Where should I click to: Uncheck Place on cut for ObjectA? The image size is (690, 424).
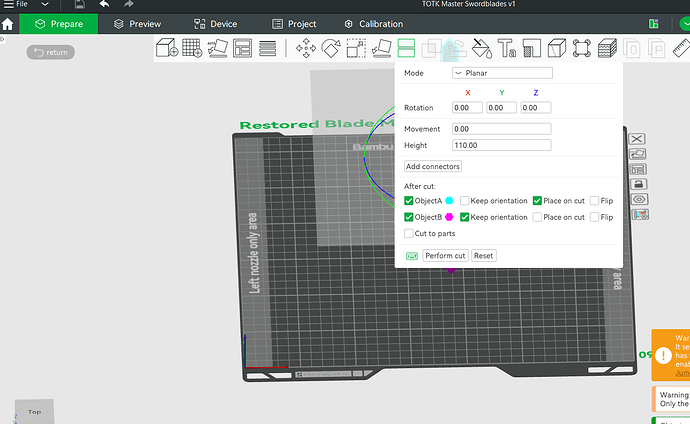pyautogui.click(x=537, y=201)
